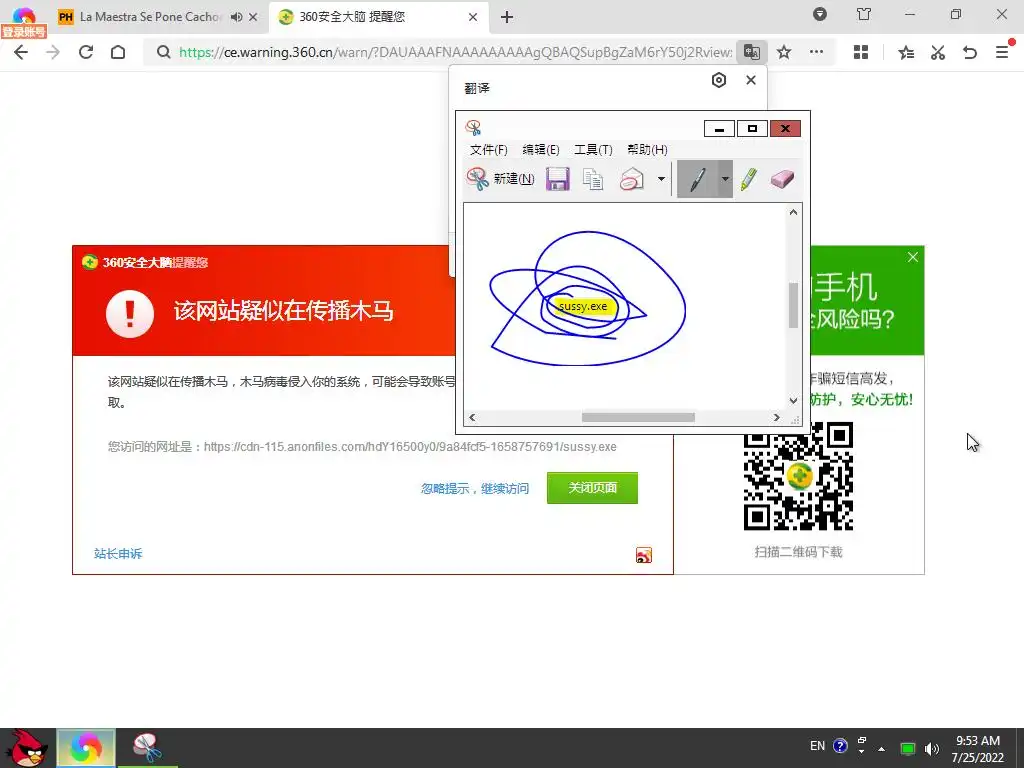Select the yellow Highlighter tool
Viewport: 1024px width, 768px height.
[x=749, y=178]
